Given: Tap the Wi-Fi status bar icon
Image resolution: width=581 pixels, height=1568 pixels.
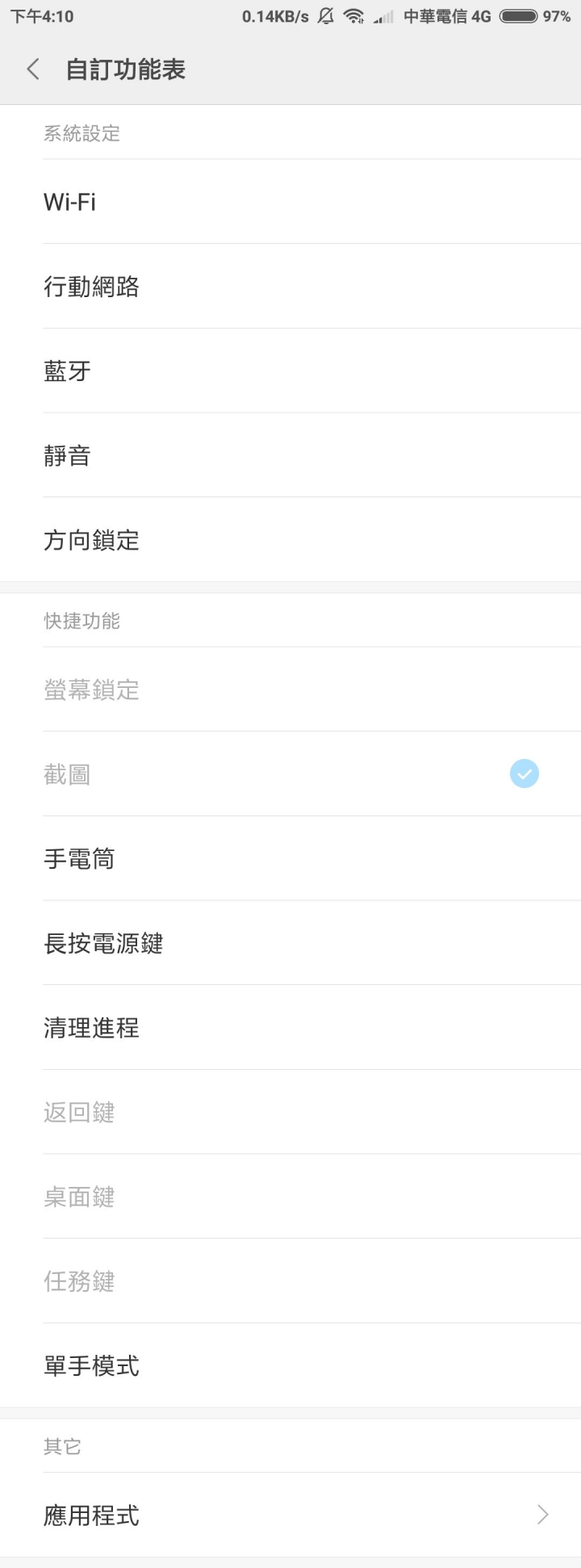Looking at the screenshot, I should (x=353, y=16).
